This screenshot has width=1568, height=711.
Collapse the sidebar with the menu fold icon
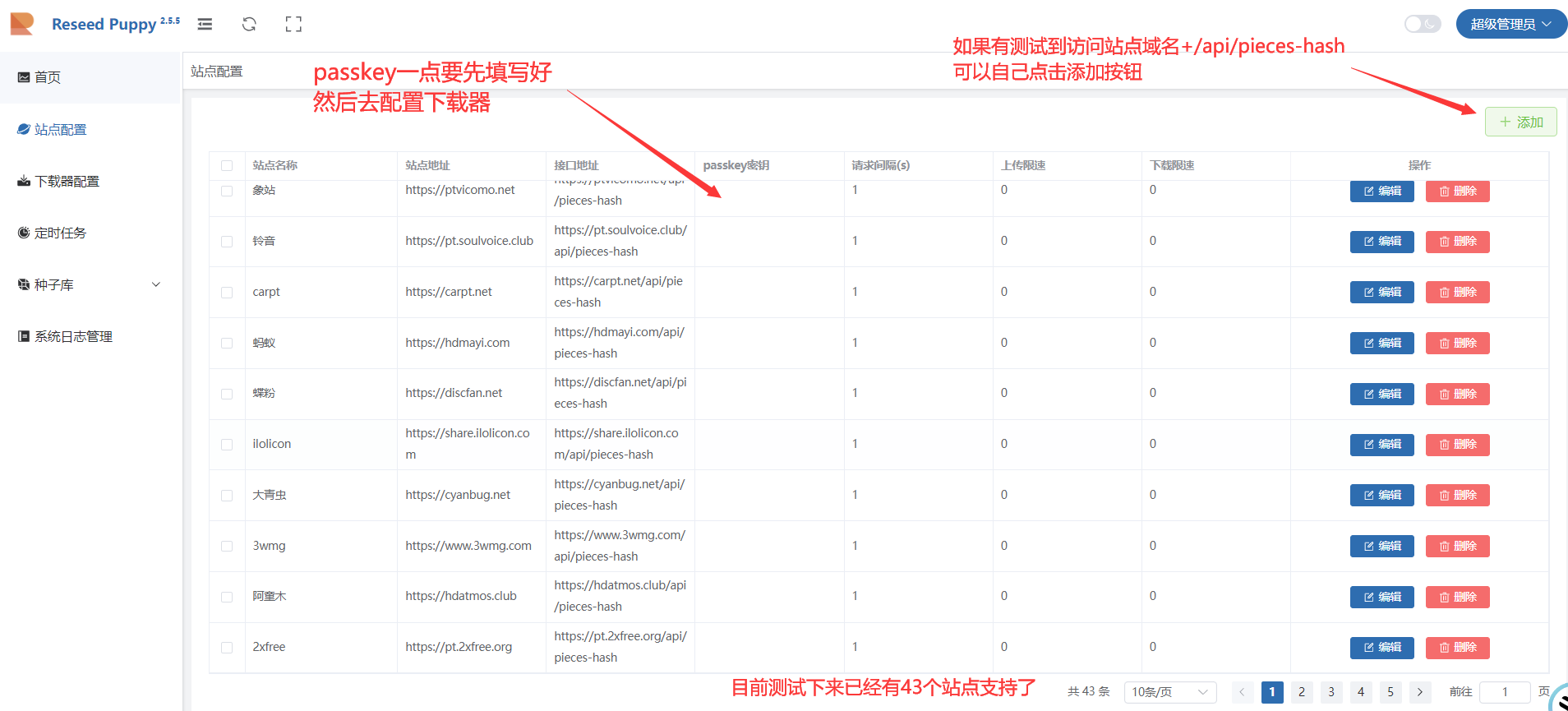(205, 25)
